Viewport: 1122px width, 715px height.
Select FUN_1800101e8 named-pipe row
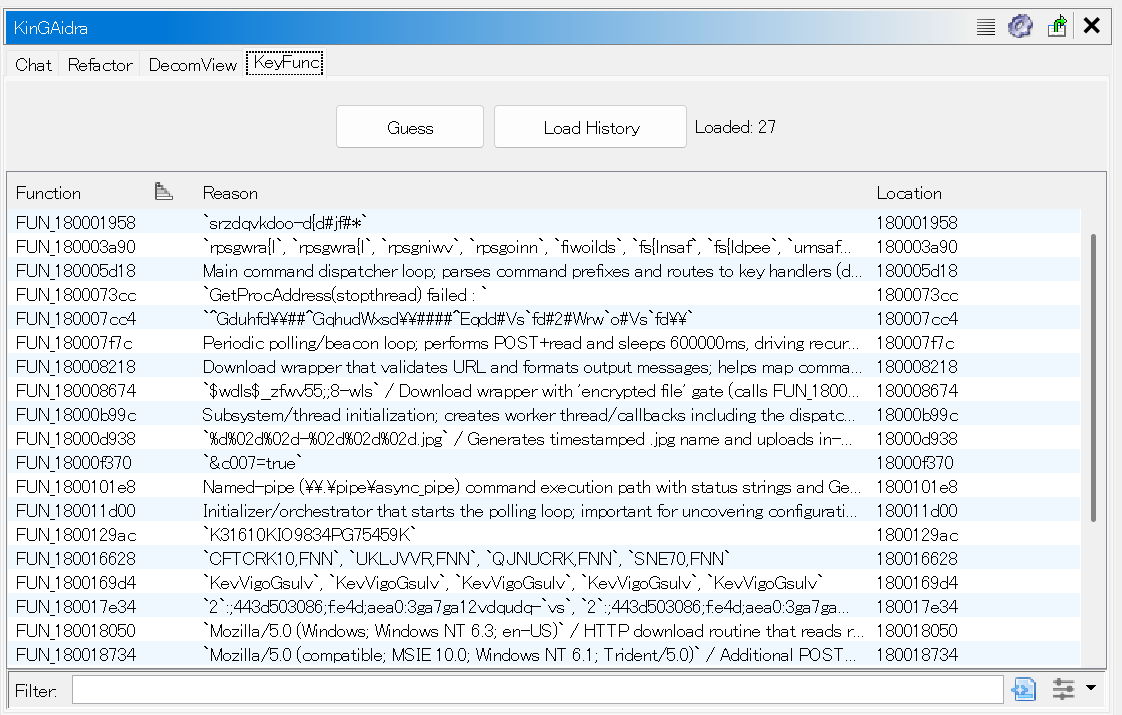coord(545,487)
